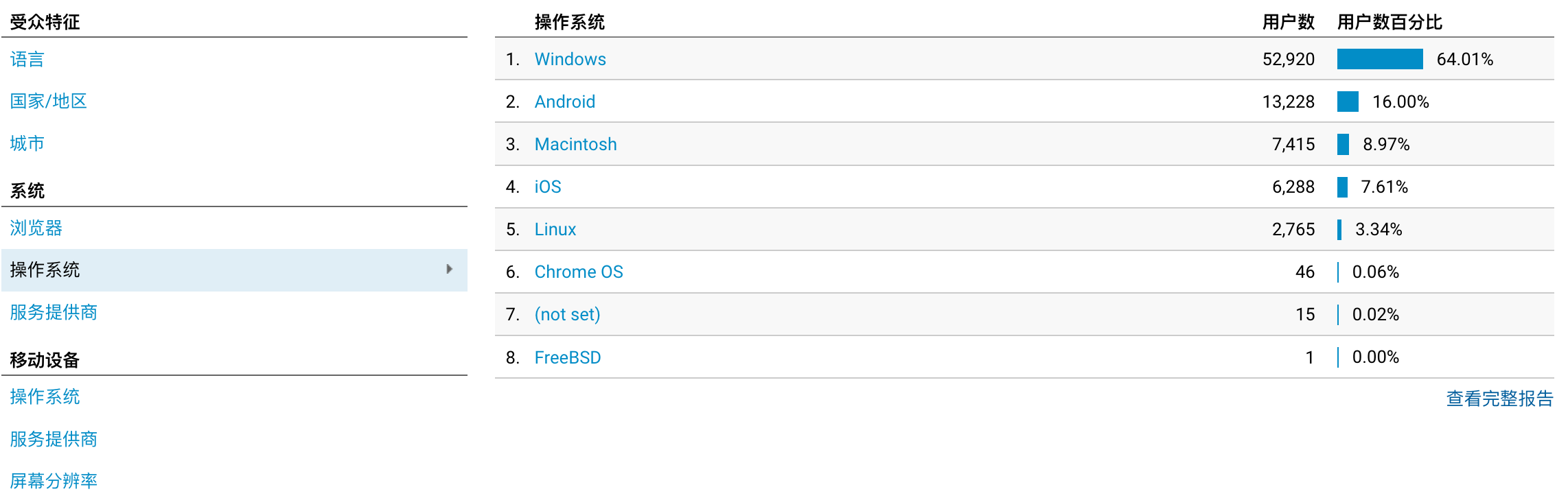Screen dimensions: 1568x498
Task: Open 服务提供商 under the 移动设备 section
Action: point(54,440)
